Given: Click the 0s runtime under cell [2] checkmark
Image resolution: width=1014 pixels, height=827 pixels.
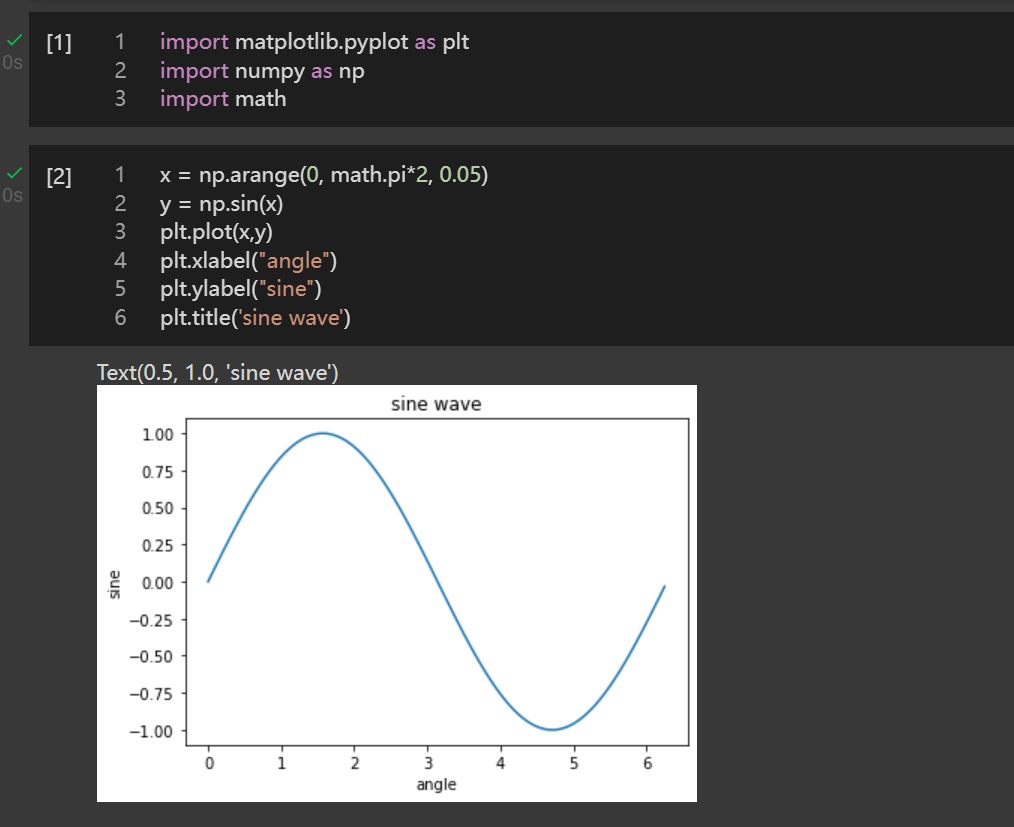Looking at the screenshot, I should pos(12,195).
